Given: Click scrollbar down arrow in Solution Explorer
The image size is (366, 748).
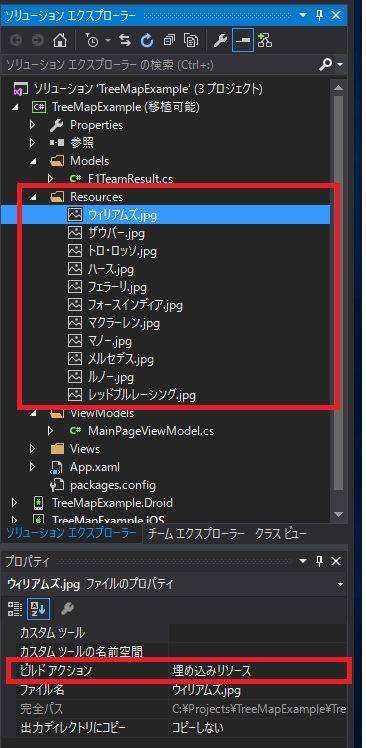Looking at the screenshot, I should pos(338,515).
